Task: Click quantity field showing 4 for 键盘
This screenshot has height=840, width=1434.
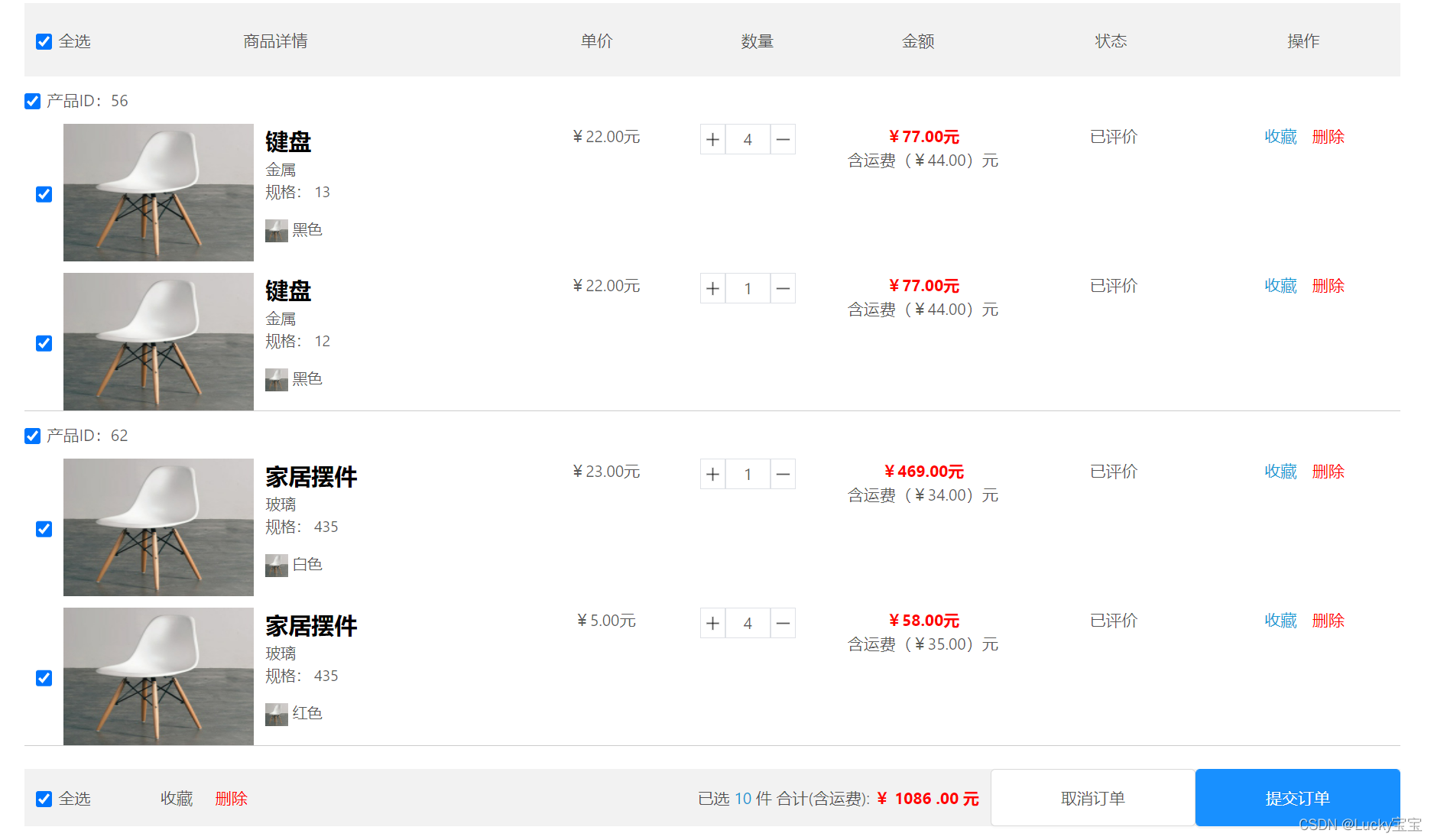Action: 748,139
